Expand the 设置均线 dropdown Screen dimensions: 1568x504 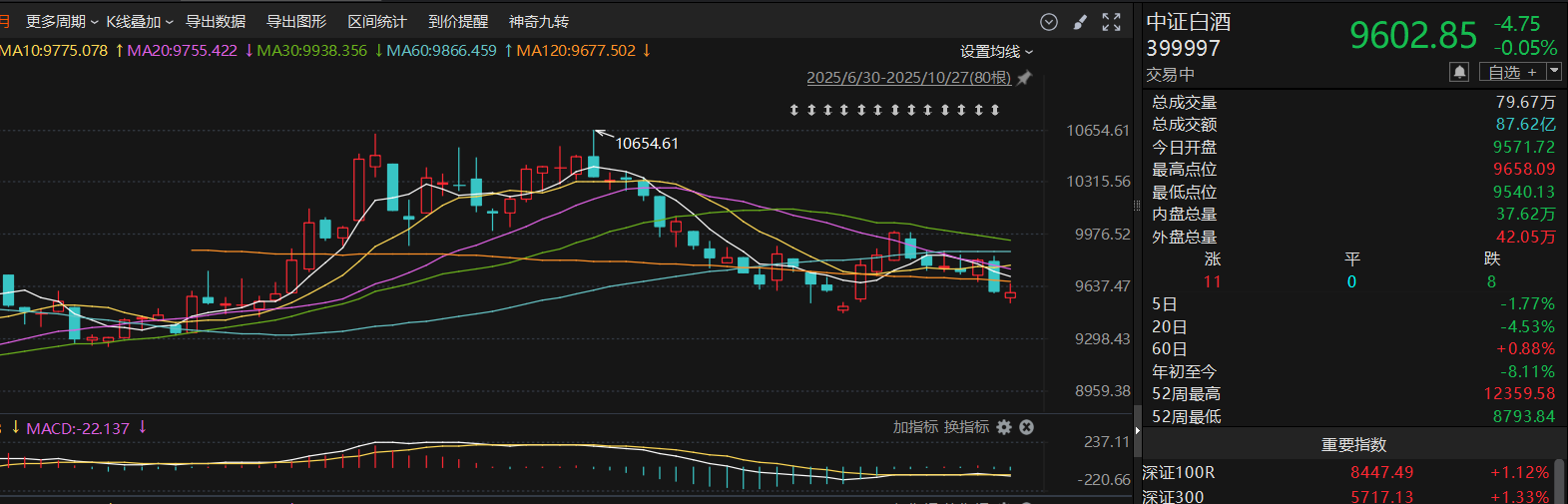click(996, 52)
